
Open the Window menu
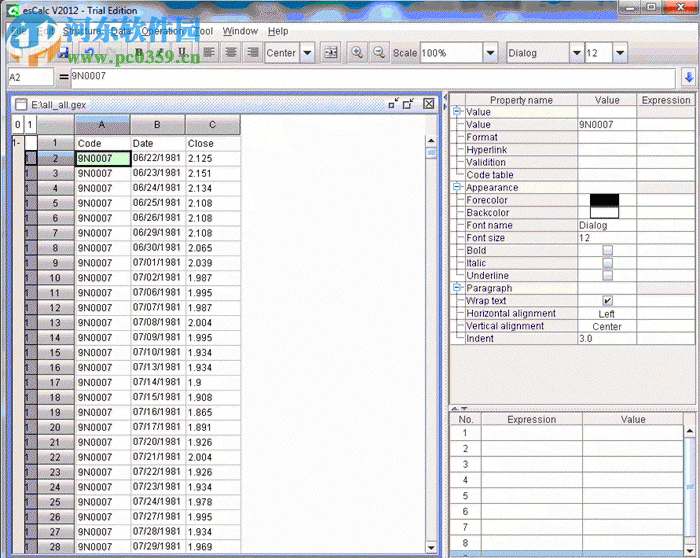[240, 31]
